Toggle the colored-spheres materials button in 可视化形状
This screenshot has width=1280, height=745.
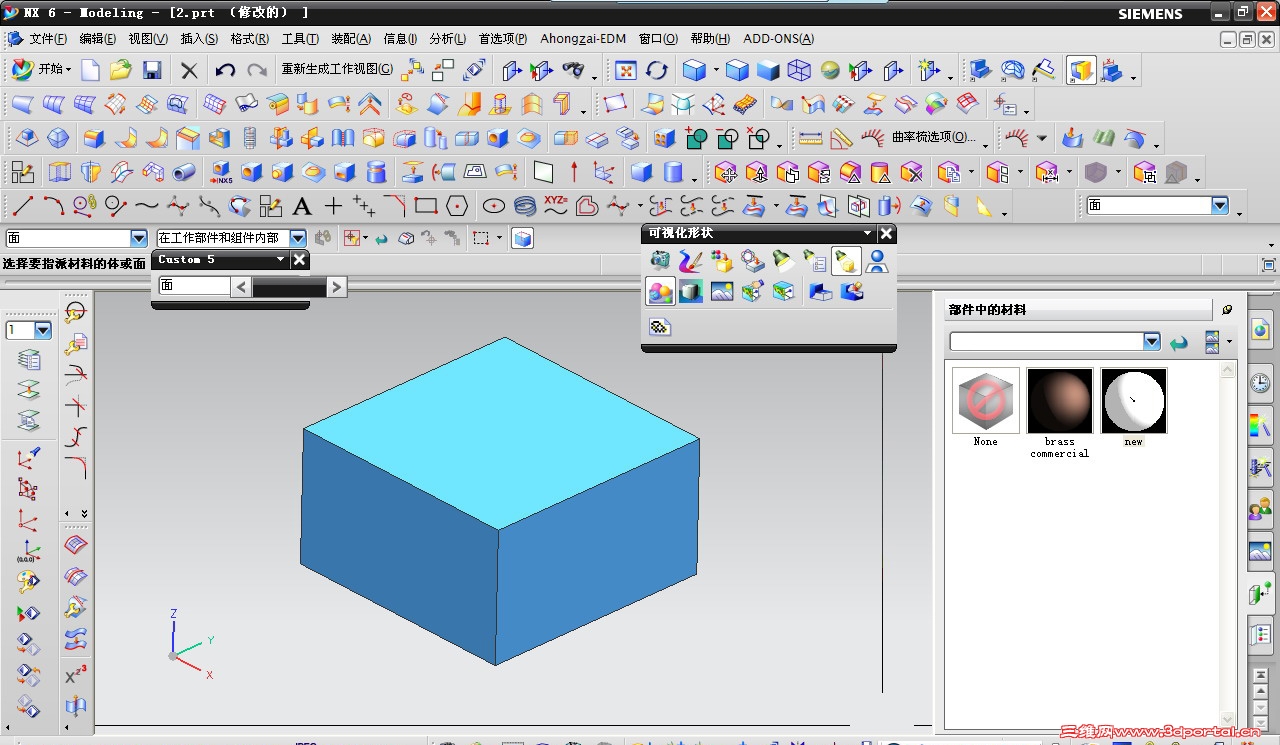(660, 292)
